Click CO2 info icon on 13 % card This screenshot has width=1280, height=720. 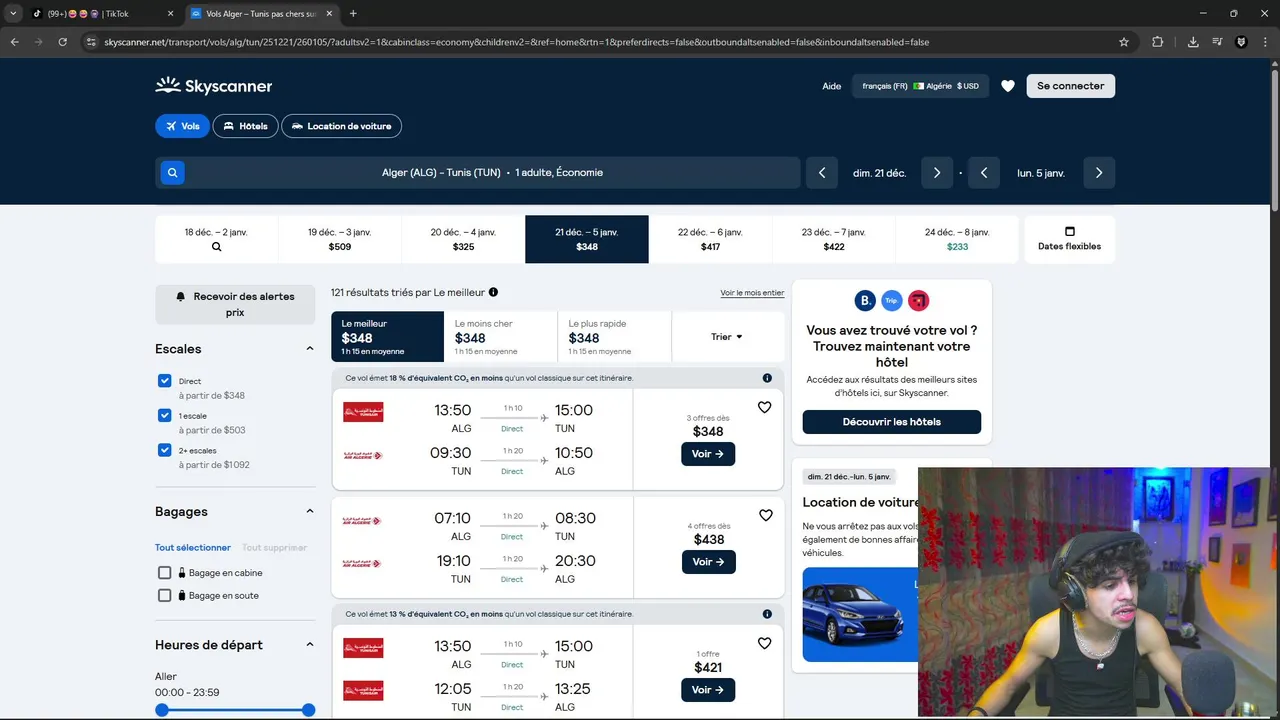767,614
